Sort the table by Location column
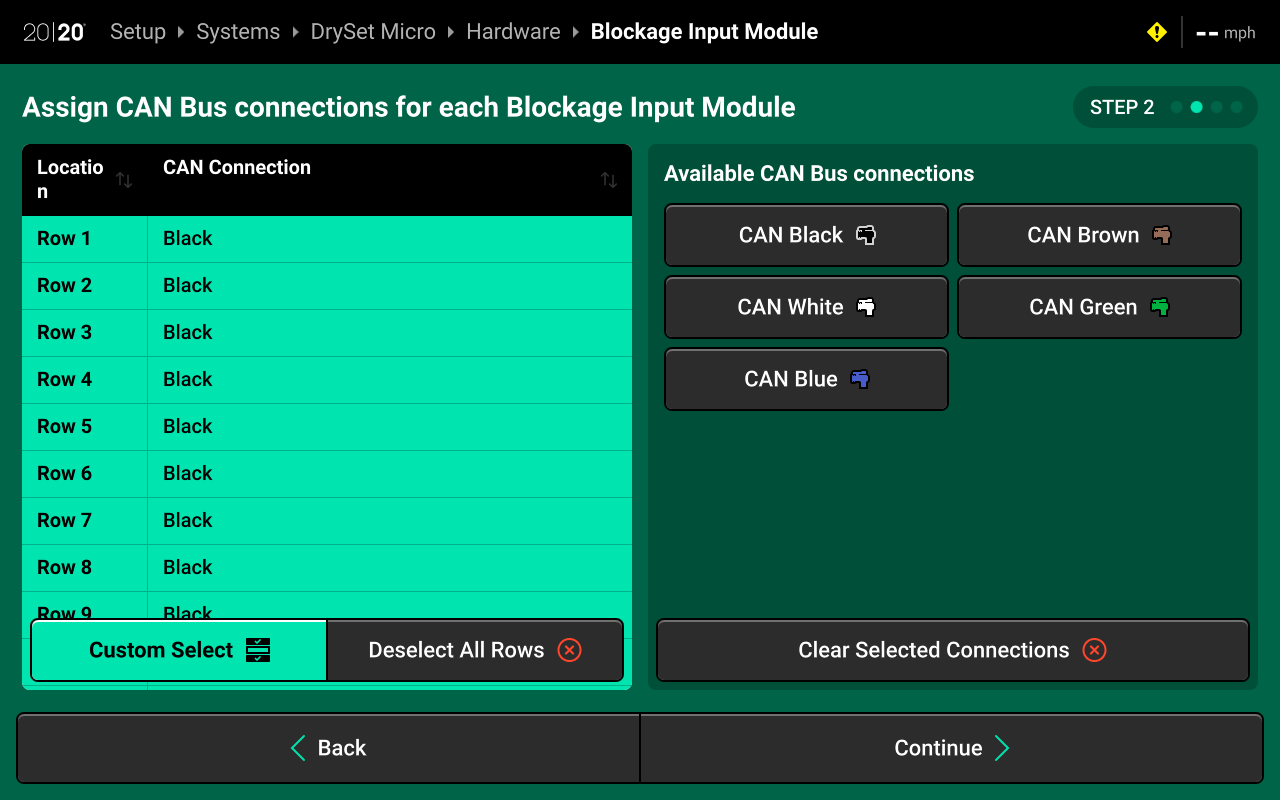This screenshot has width=1280, height=800. 124,180
